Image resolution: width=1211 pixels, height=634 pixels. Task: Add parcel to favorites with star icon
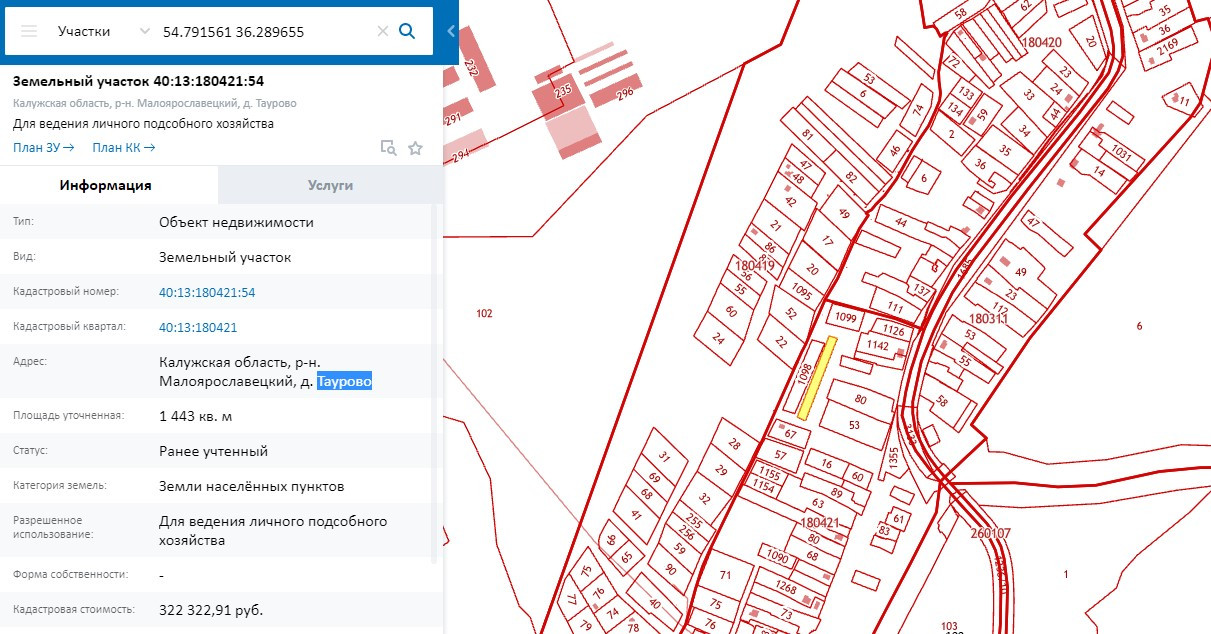click(x=415, y=148)
